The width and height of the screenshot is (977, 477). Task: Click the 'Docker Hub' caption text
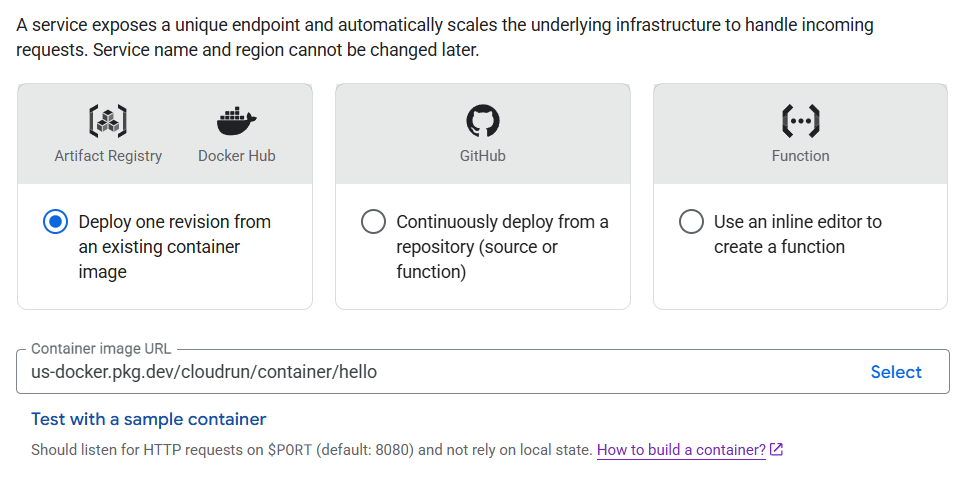[237, 156]
